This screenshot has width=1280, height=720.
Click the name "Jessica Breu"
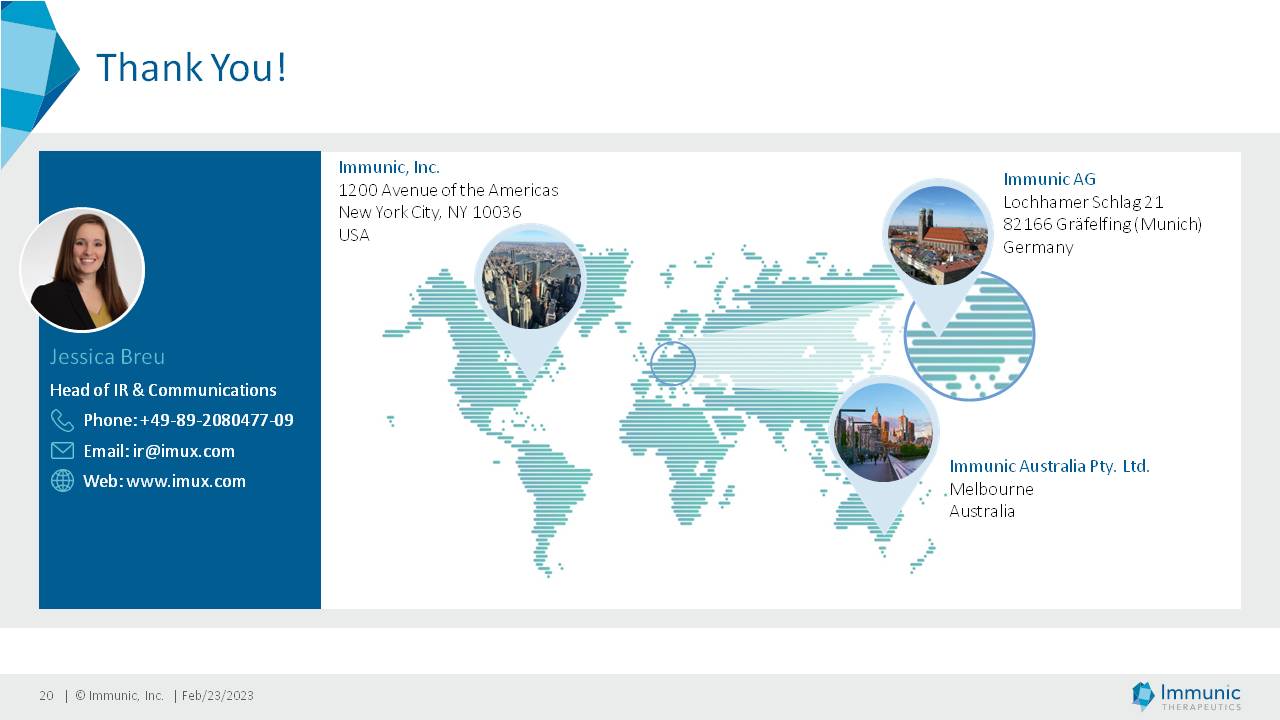[107, 357]
